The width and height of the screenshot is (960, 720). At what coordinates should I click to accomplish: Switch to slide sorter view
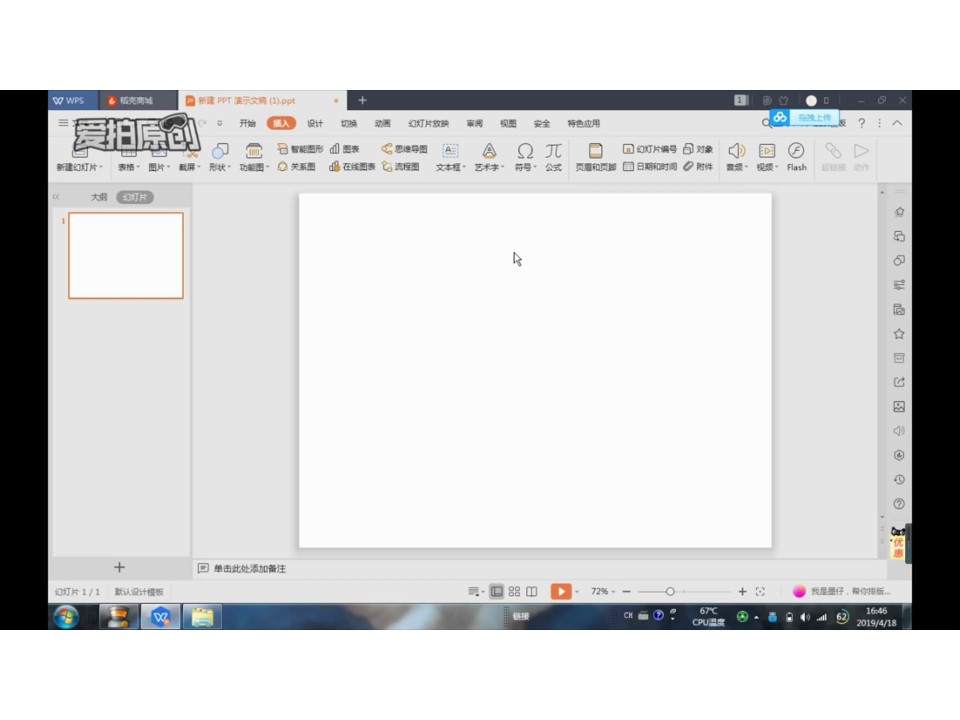point(514,591)
